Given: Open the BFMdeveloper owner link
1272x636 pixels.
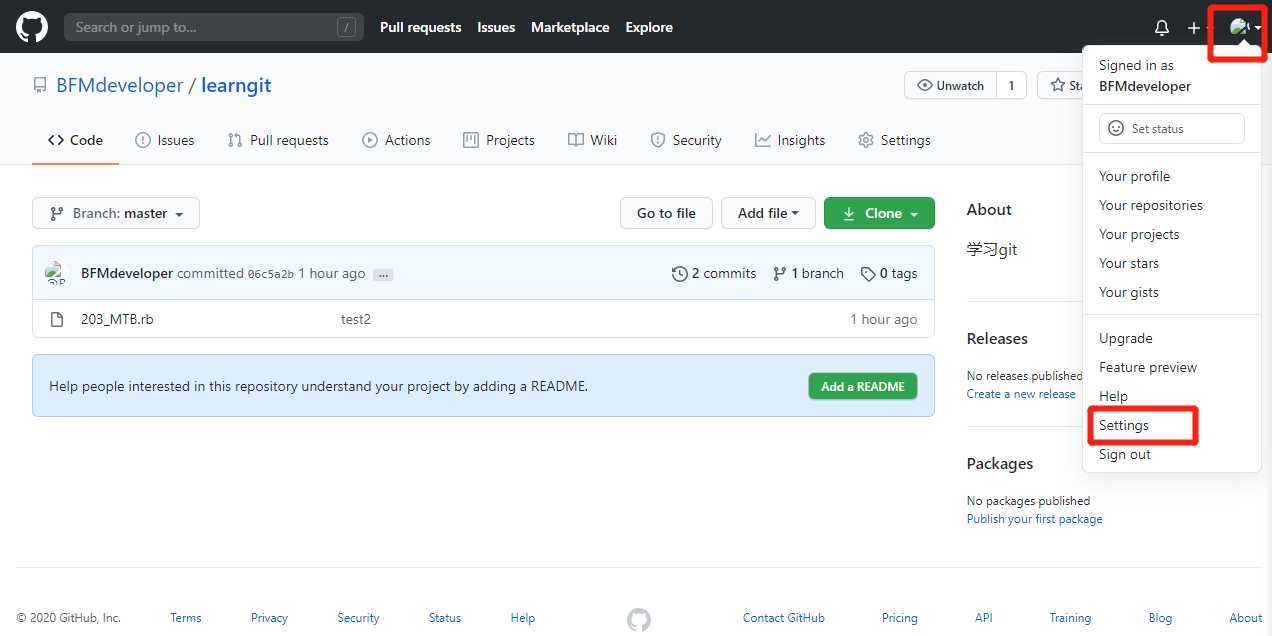Looking at the screenshot, I should [119, 85].
